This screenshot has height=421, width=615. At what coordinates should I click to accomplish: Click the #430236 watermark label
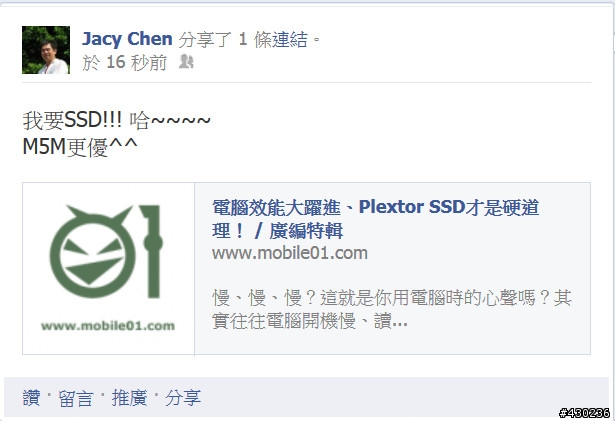click(x=584, y=413)
